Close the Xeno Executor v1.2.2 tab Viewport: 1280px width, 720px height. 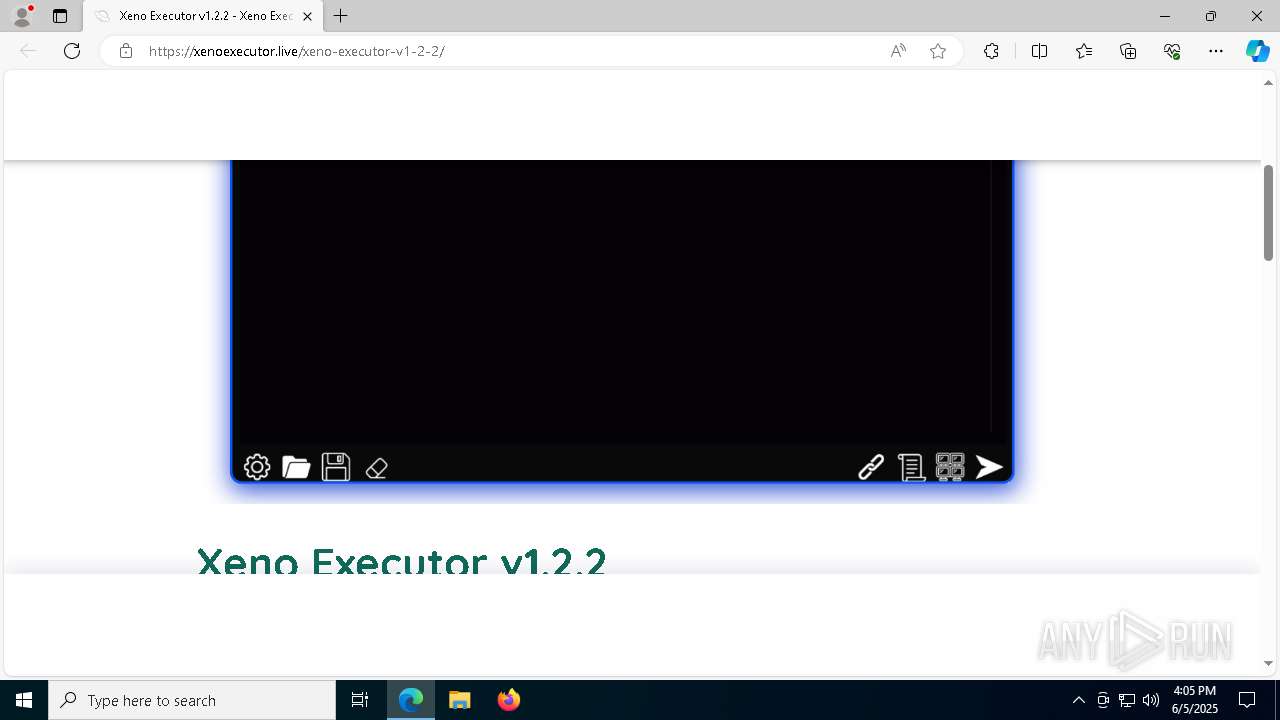(307, 16)
